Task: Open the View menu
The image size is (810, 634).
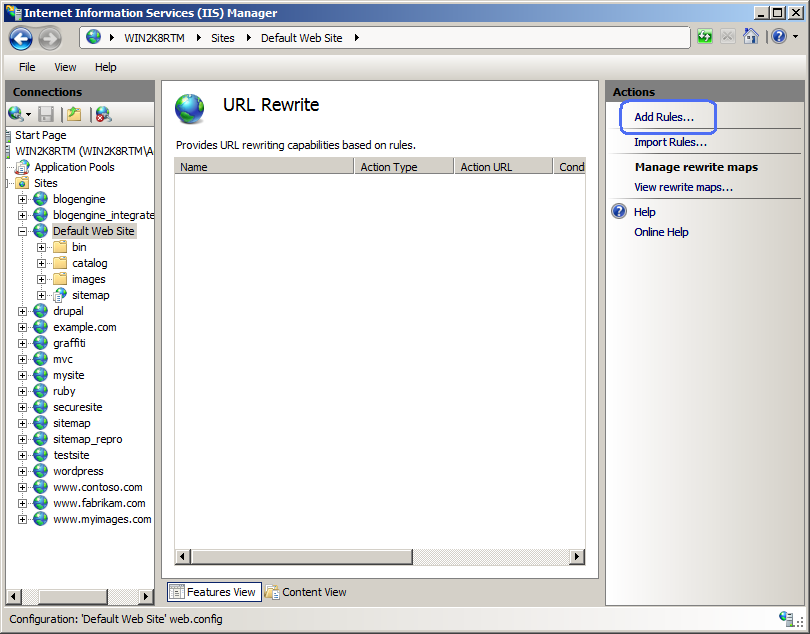Action: pos(64,67)
